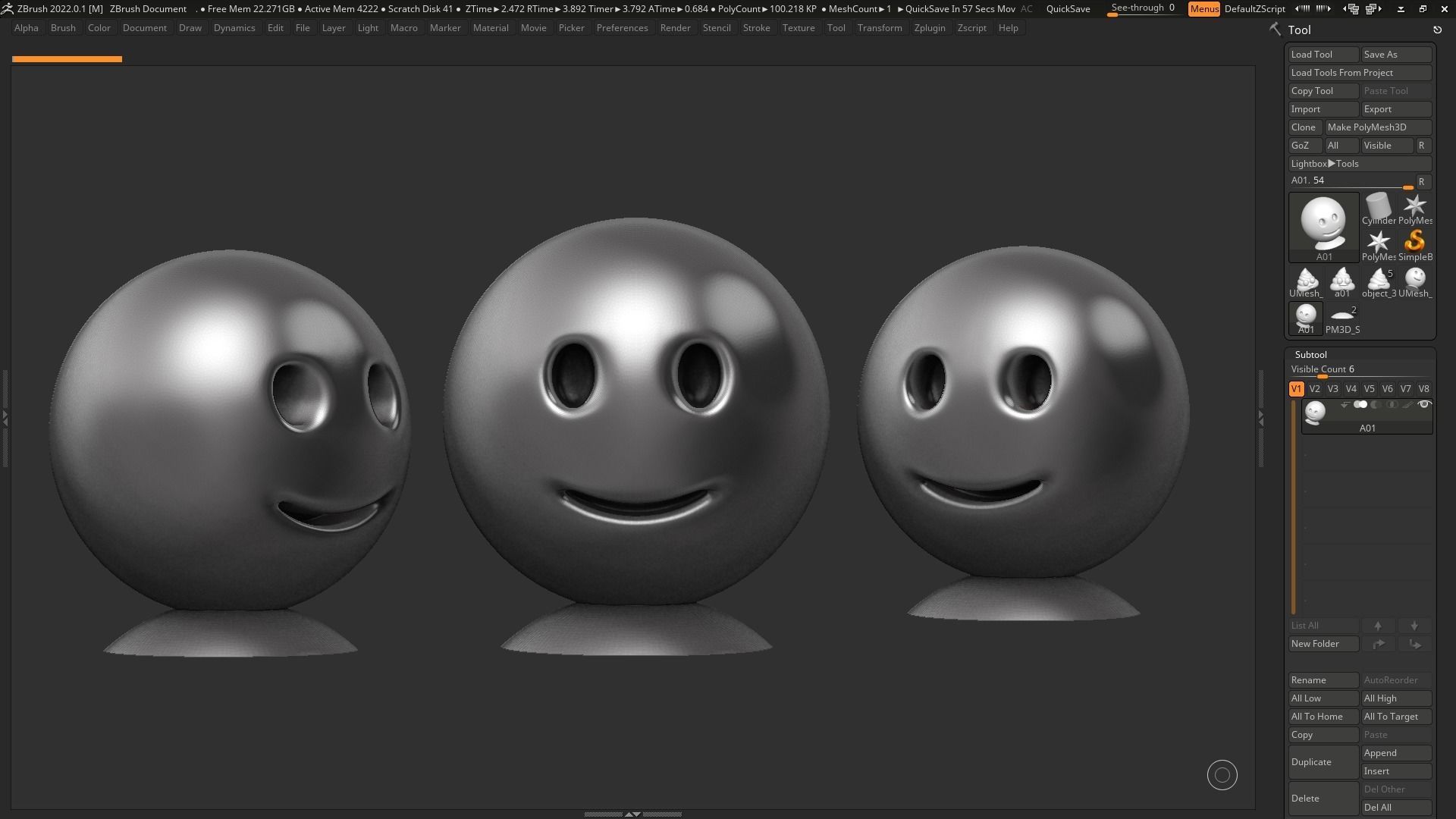This screenshot has width=1456, height=819.
Task: Toggle the eye visibility of A01 subtool
Action: [1424, 405]
